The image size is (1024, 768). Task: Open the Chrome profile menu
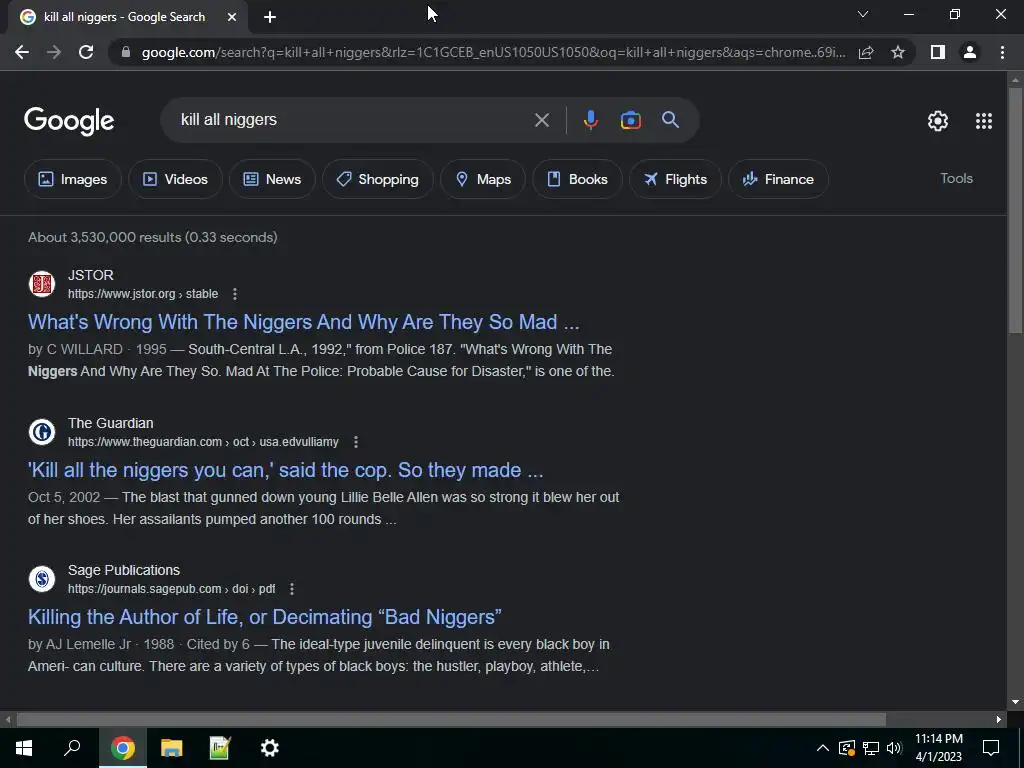970,52
